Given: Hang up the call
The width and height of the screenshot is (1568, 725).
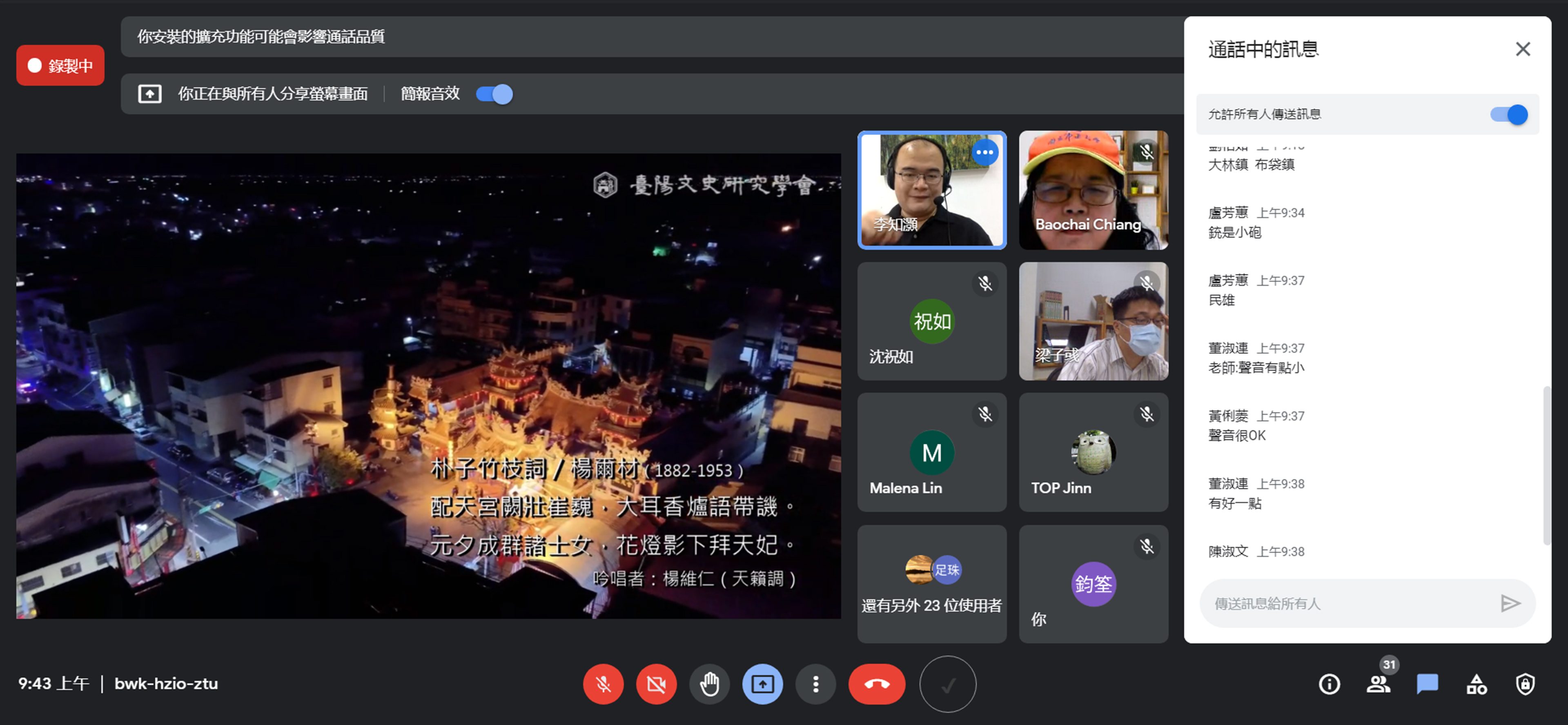Looking at the screenshot, I should tap(877, 684).
